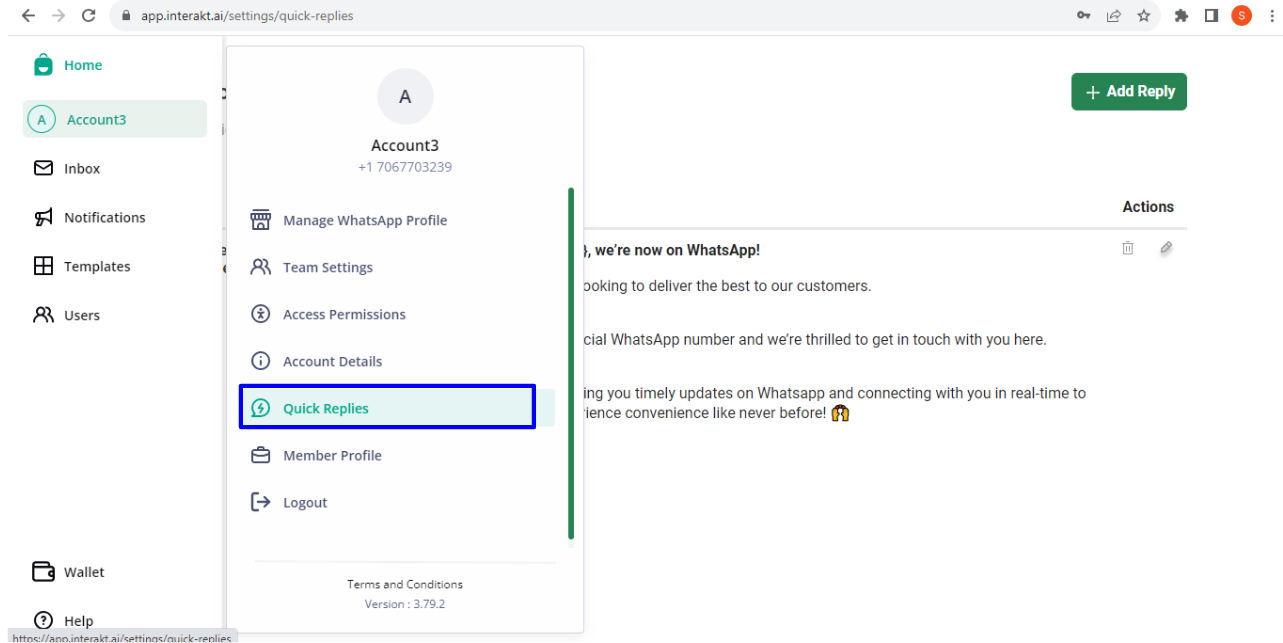Open Manage WhatsApp Profile settings
This screenshot has width=1283, height=643.
364,220
